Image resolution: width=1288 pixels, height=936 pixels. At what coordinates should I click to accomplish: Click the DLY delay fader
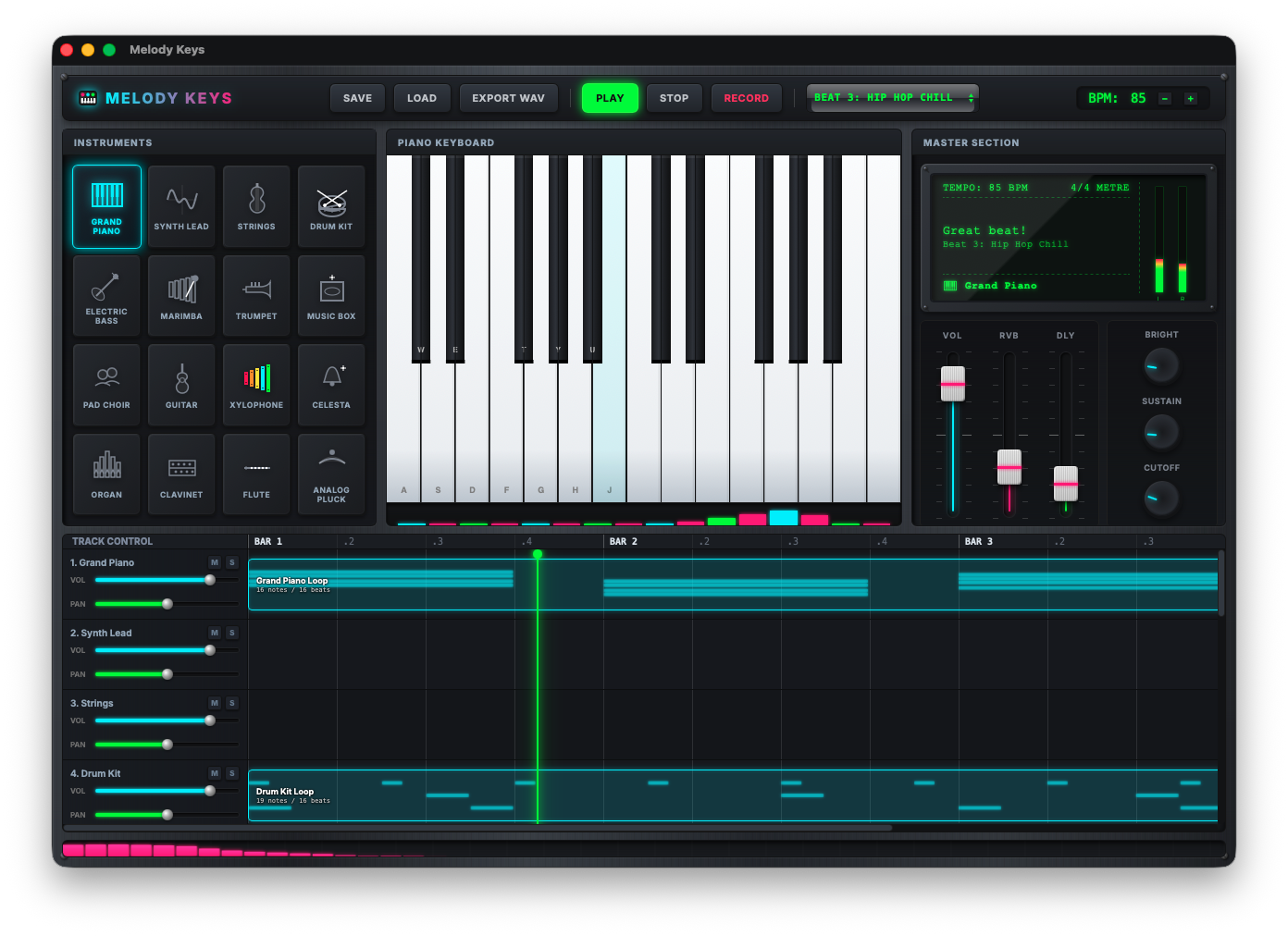[1066, 484]
